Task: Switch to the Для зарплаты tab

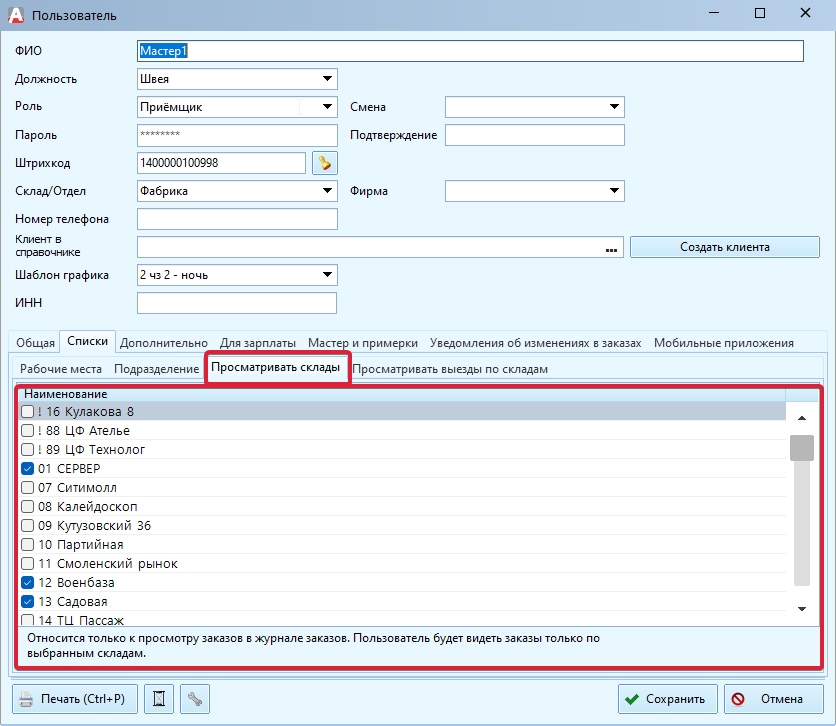Action: click(x=257, y=343)
